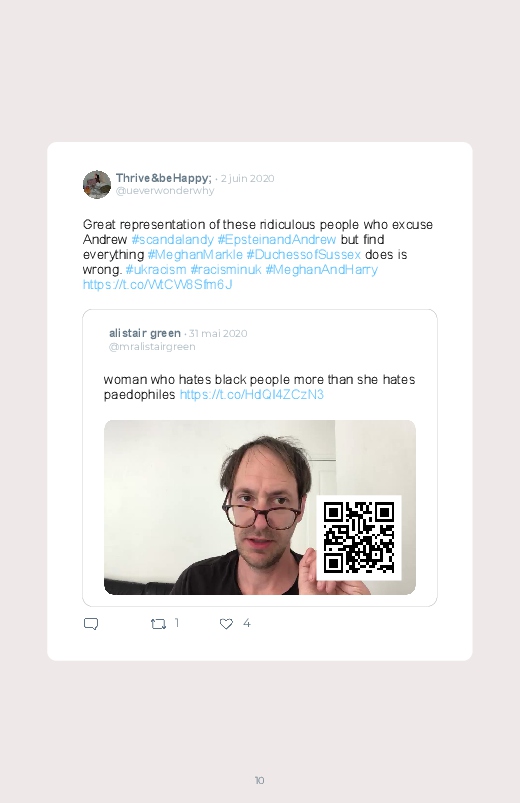The width and height of the screenshot is (520, 803).
Task: Click the retweet arrows icon
Action: [158, 624]
